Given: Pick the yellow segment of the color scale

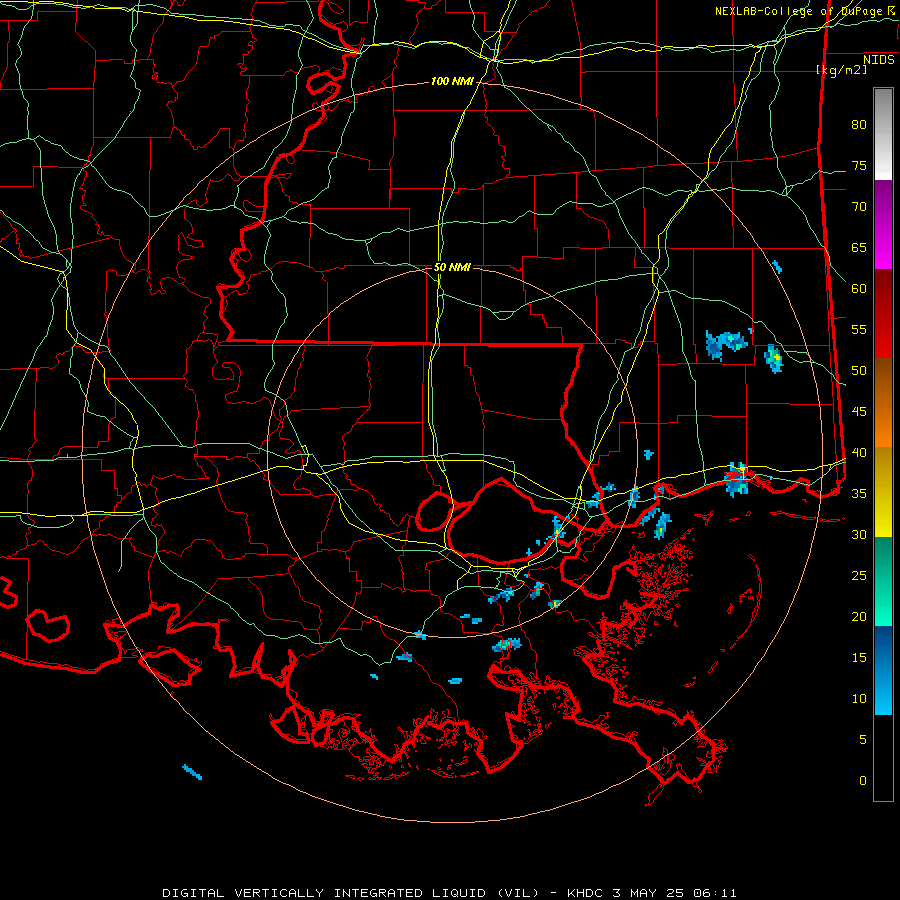Looking at the screenshot, I should coord(883,492).
